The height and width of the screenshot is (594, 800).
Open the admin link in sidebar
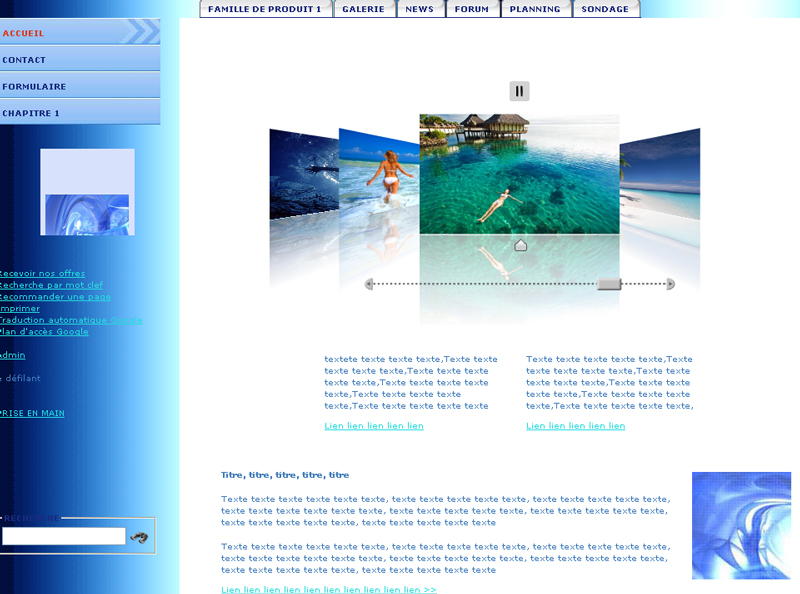click(x=13, y=355)
